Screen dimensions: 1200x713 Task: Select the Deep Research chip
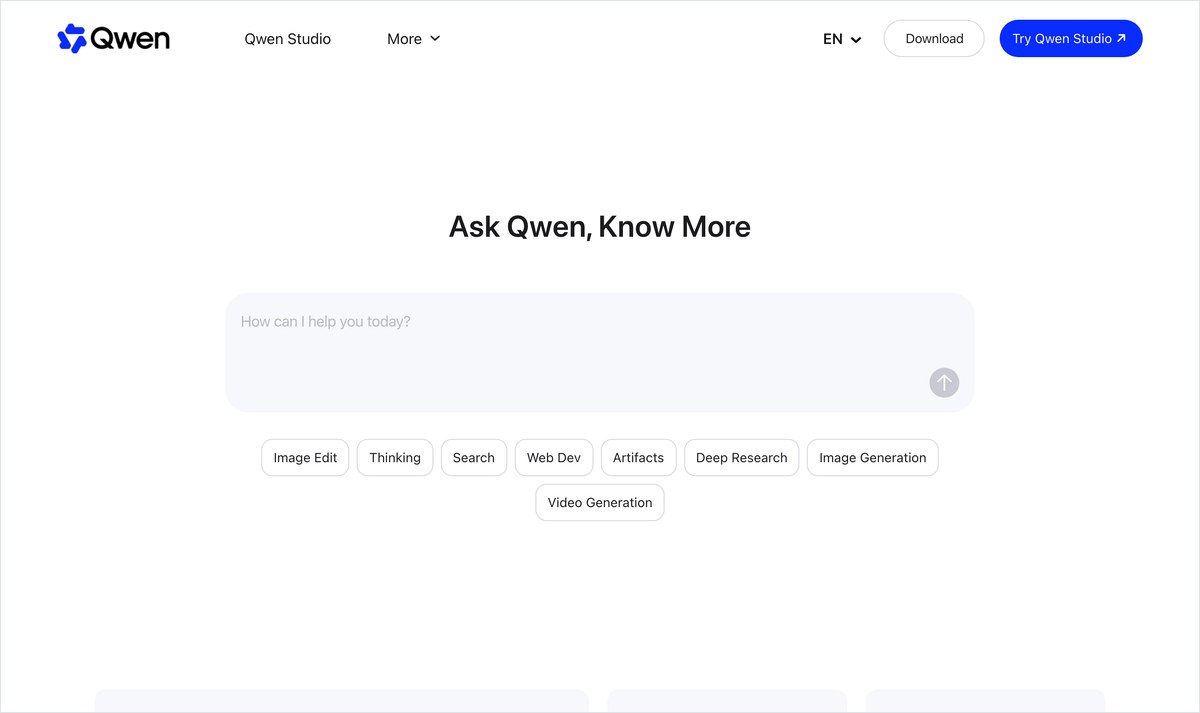click(x=742, y=458)
